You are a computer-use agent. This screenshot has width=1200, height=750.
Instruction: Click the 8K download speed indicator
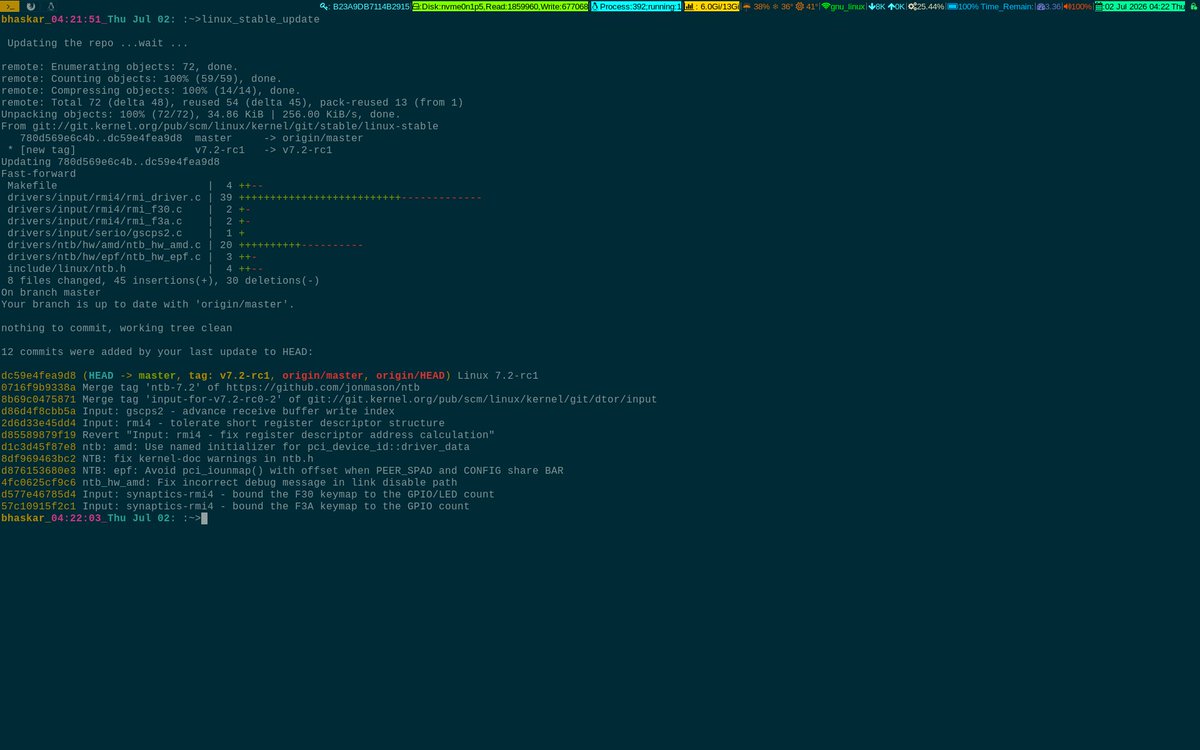(x=877, y=7)
